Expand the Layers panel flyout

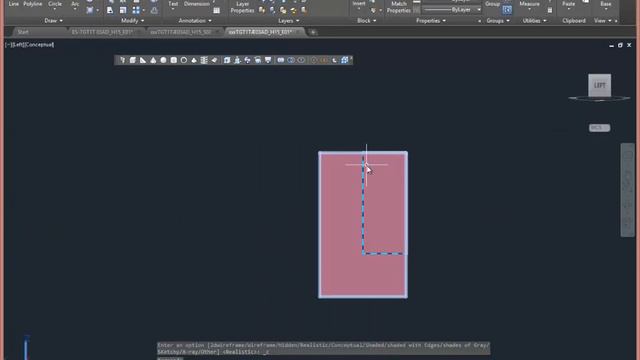tap(289, 20)
